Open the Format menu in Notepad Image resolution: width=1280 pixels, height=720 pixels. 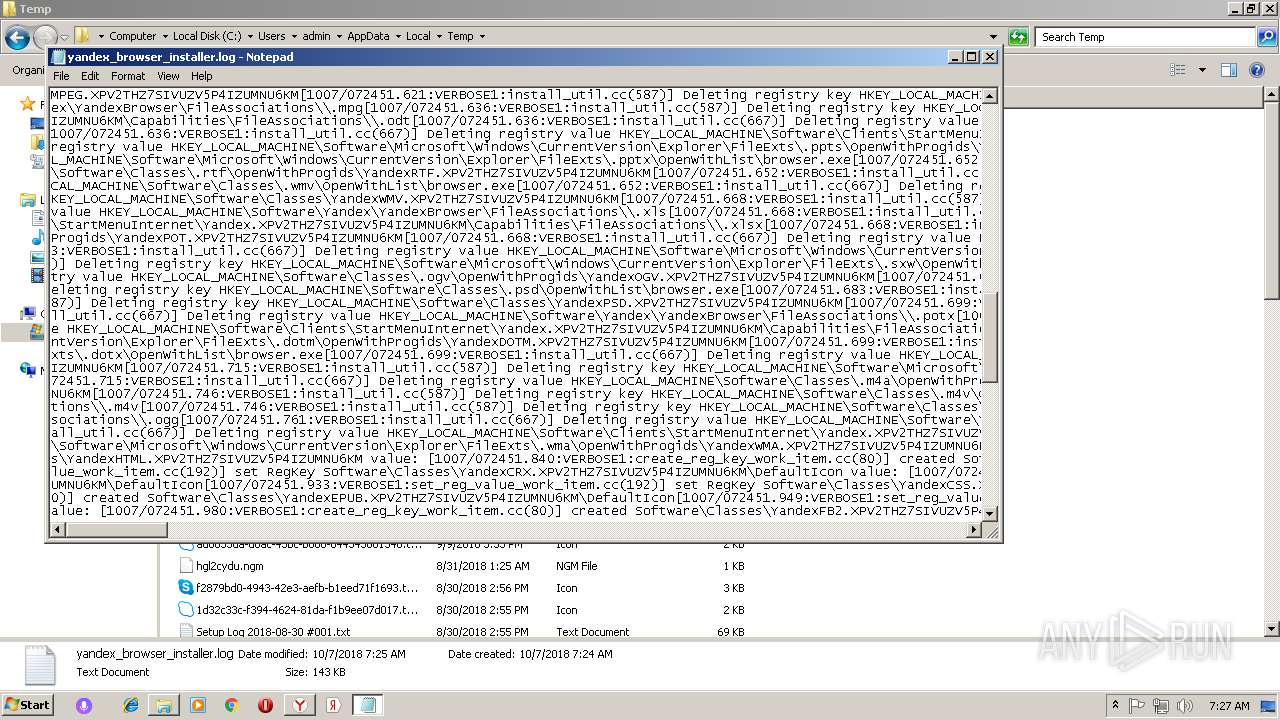tap(128, 76)
